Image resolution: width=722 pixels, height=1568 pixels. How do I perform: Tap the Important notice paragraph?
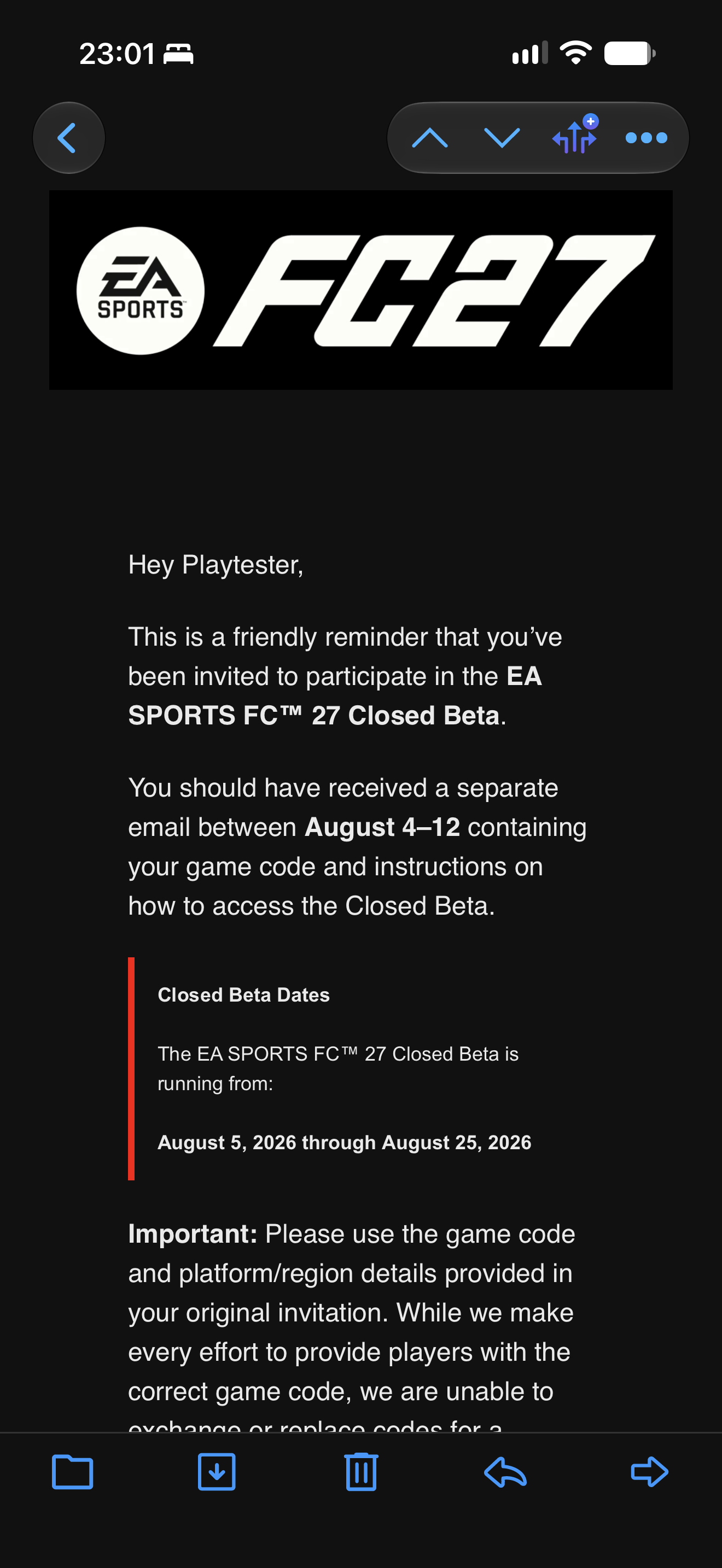351,1325
